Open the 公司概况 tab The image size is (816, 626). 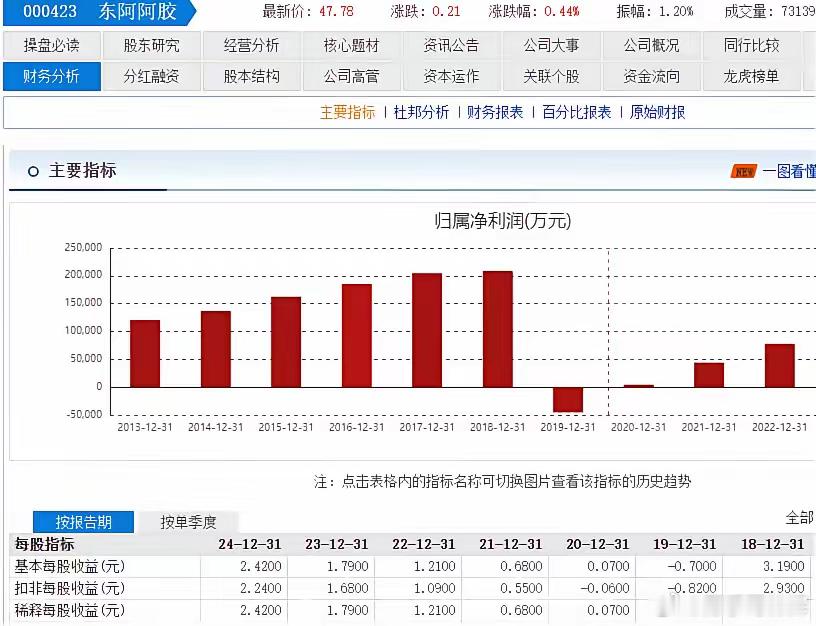click(651, 46)
